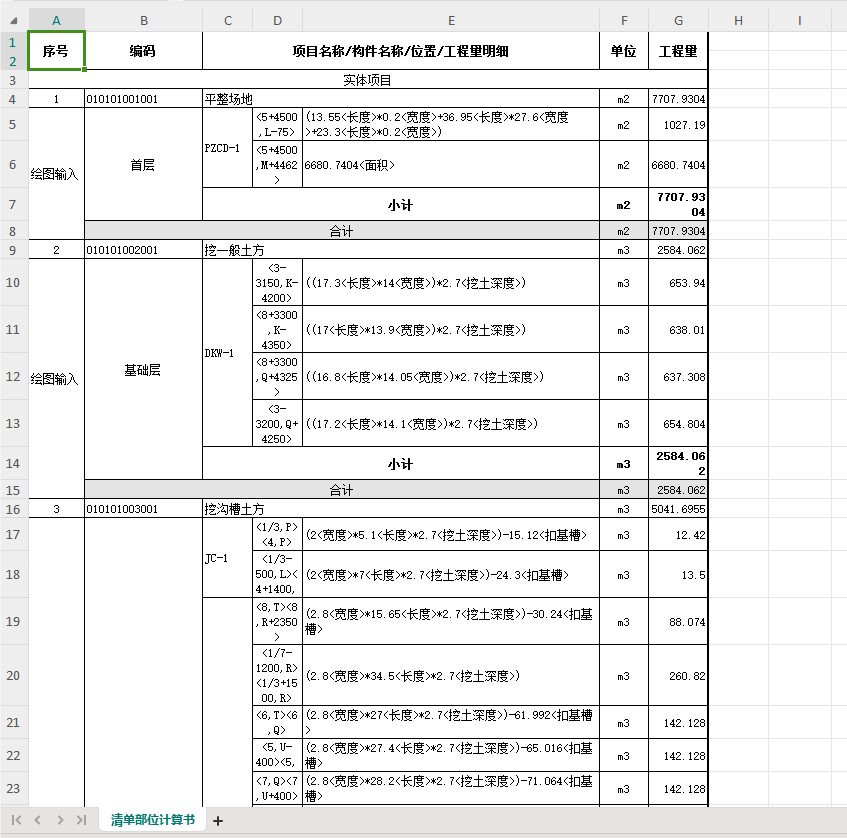Screen dimensions: 847x838
Task: Click component cell PZCD-1
Action: pos(227,148)
